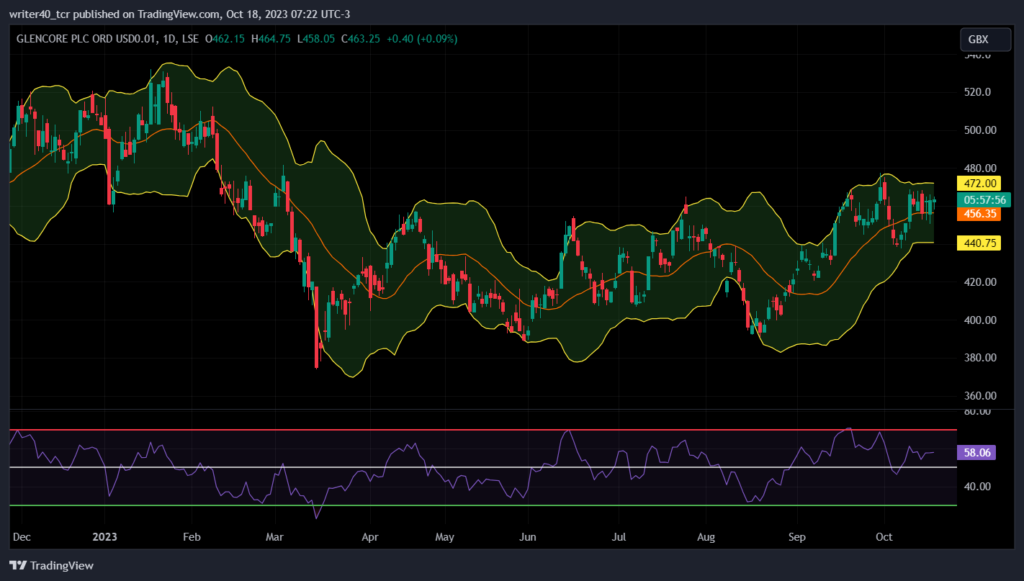This screenshot has width=1024, height=581.
Task: Click the 420.00 price axis label
Action: click(x=980, y=282)
